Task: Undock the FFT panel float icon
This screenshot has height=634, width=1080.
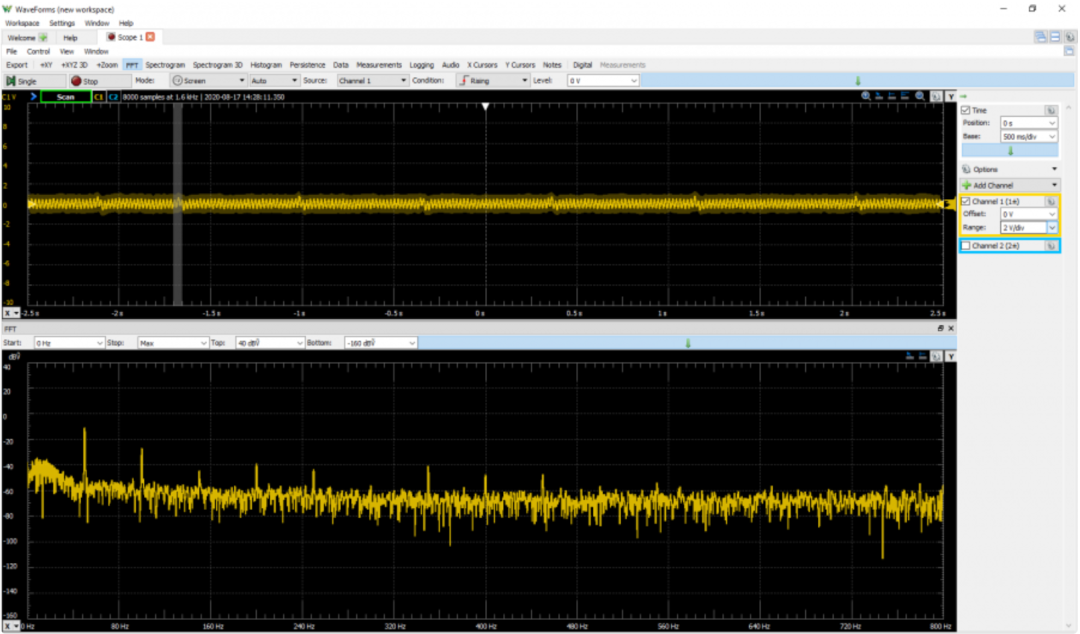Action: [940, 329]
